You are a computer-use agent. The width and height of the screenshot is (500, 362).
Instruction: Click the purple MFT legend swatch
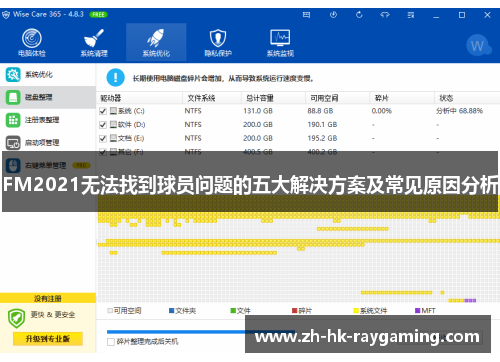(417, 311)
